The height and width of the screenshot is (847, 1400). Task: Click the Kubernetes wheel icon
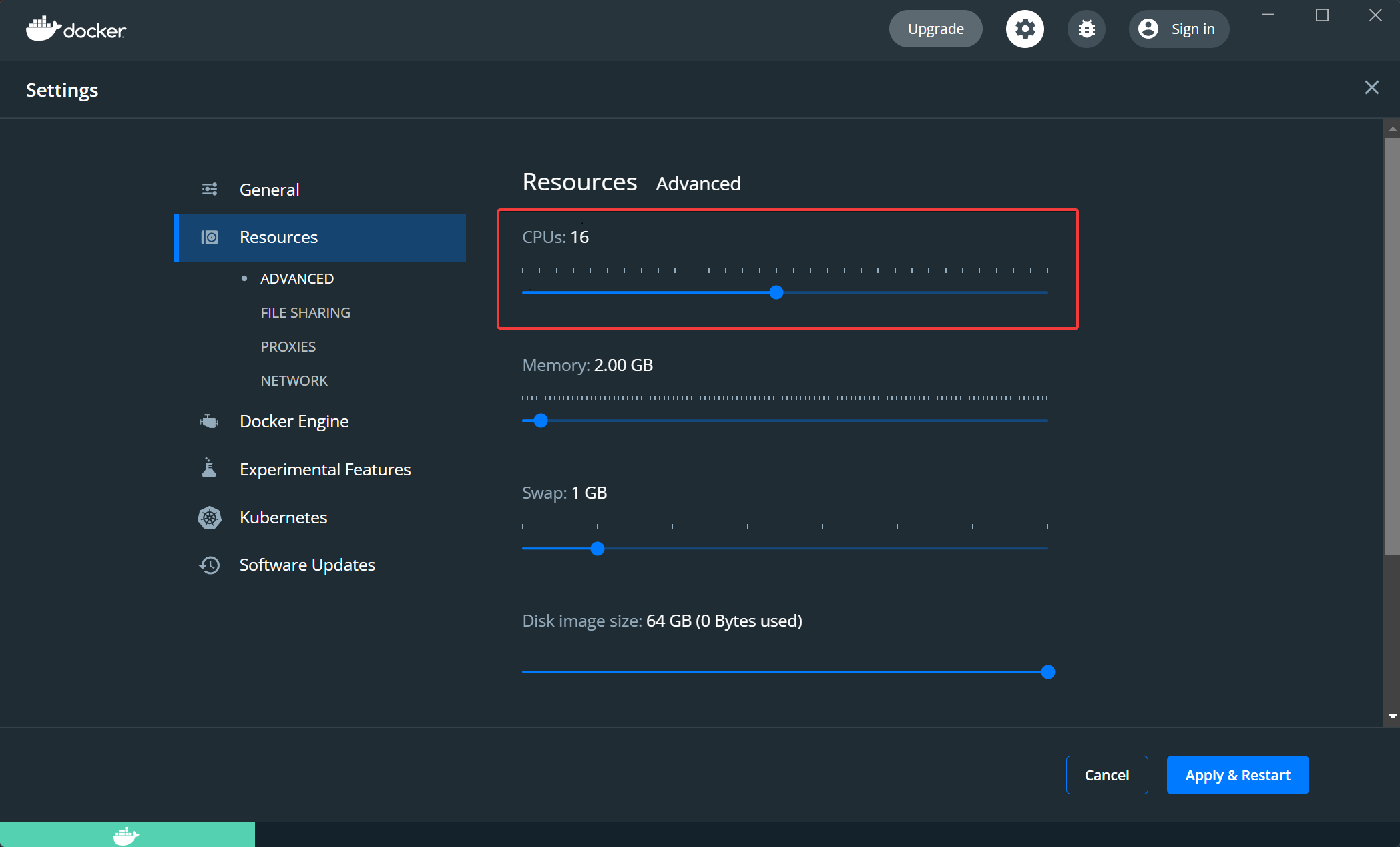[x=210, y=517]
